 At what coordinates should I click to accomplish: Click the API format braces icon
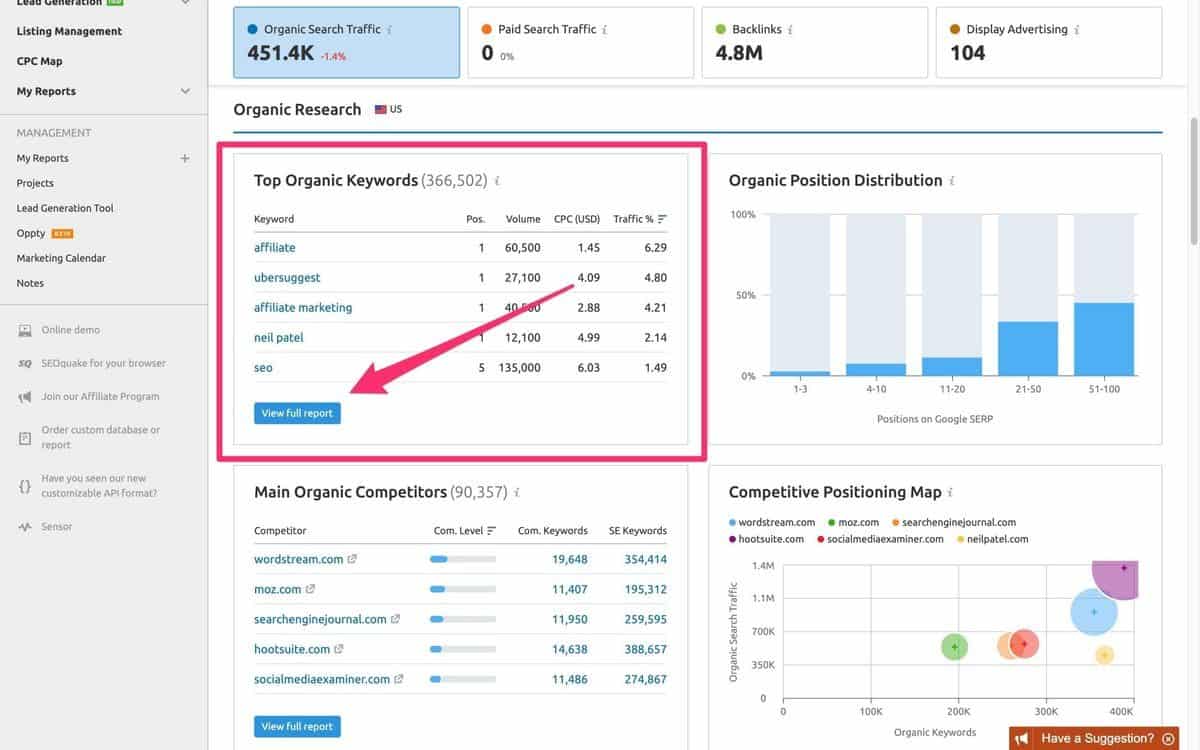25,486
